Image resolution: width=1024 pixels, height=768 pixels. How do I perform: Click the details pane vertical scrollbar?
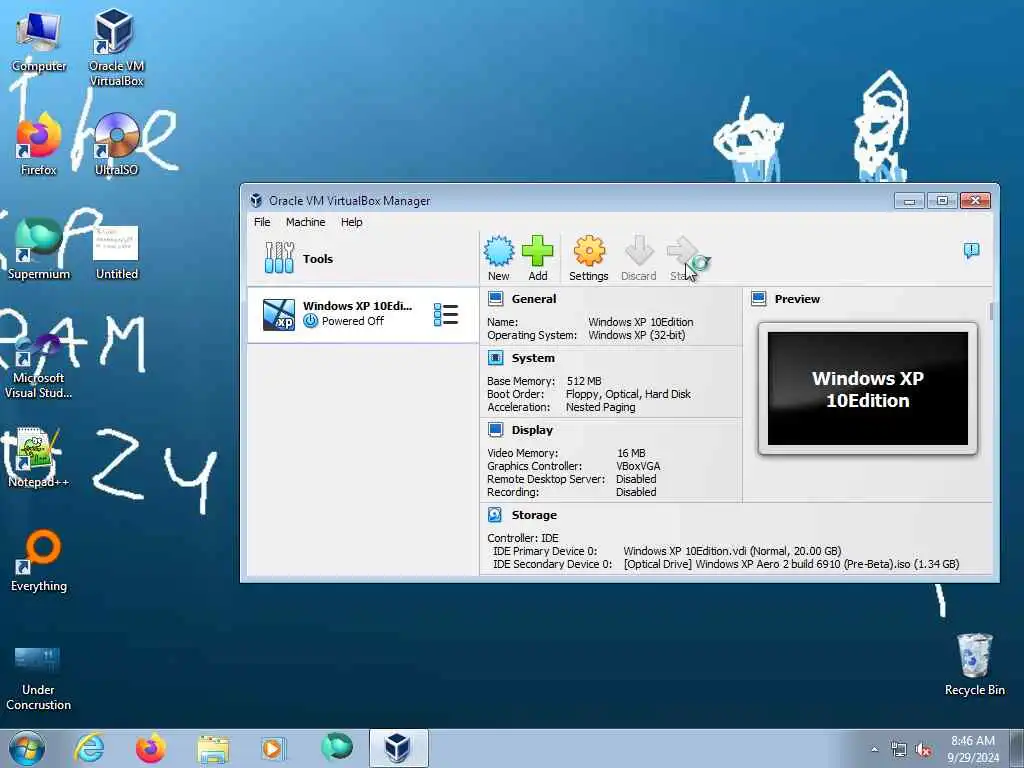[992, 311]
